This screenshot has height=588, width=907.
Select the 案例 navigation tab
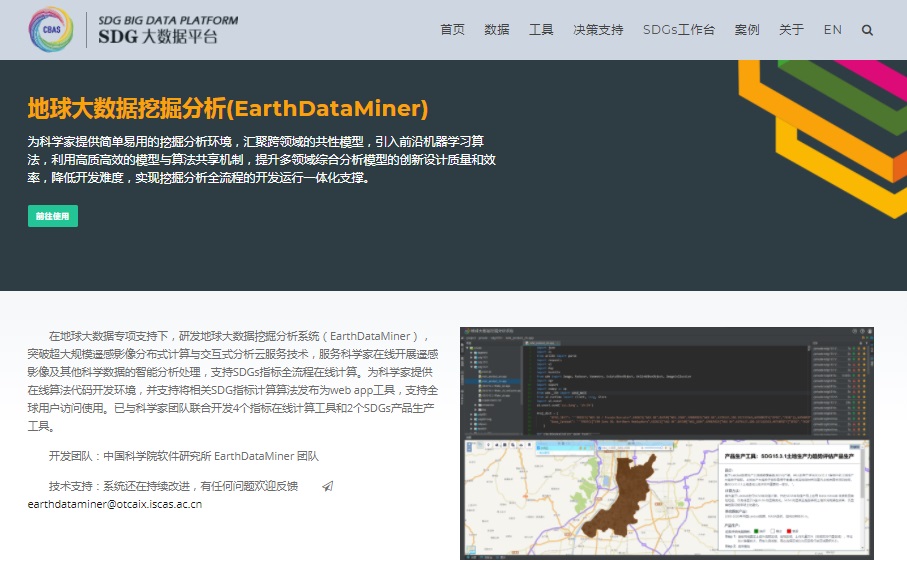point(747,30)
